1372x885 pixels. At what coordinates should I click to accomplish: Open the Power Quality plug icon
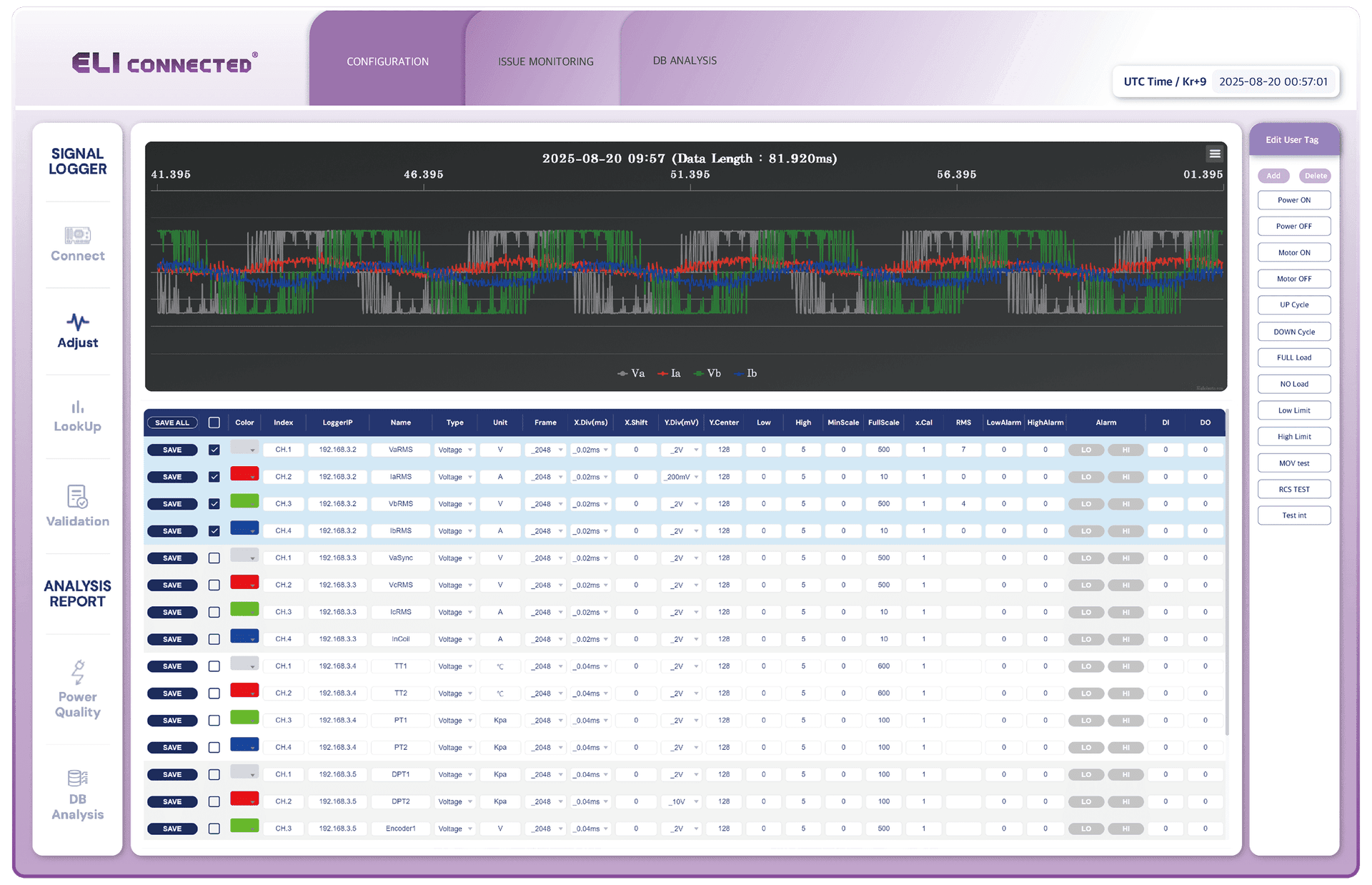click(x=77, y=672)
